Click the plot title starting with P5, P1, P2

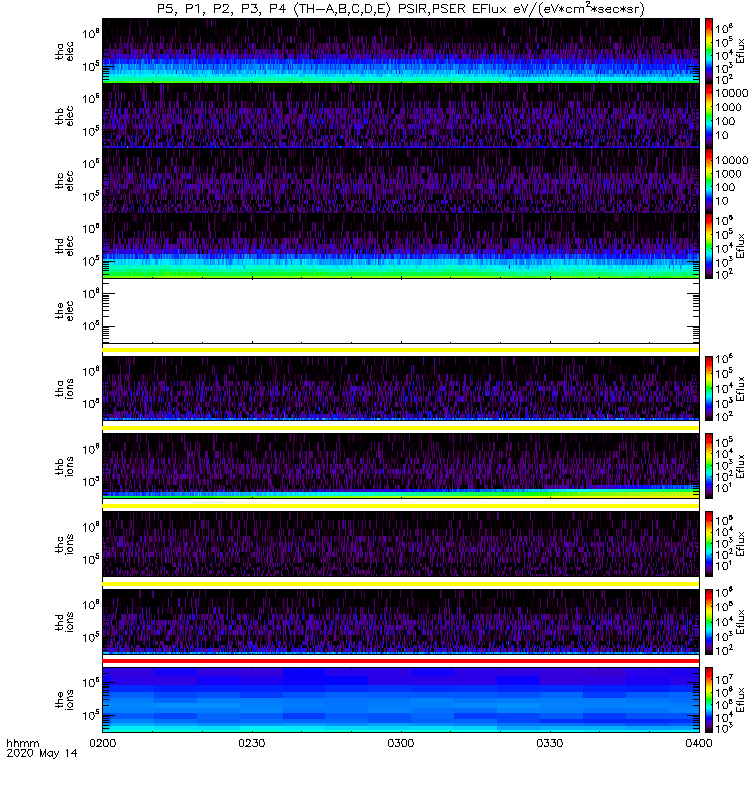click(401, 9)
